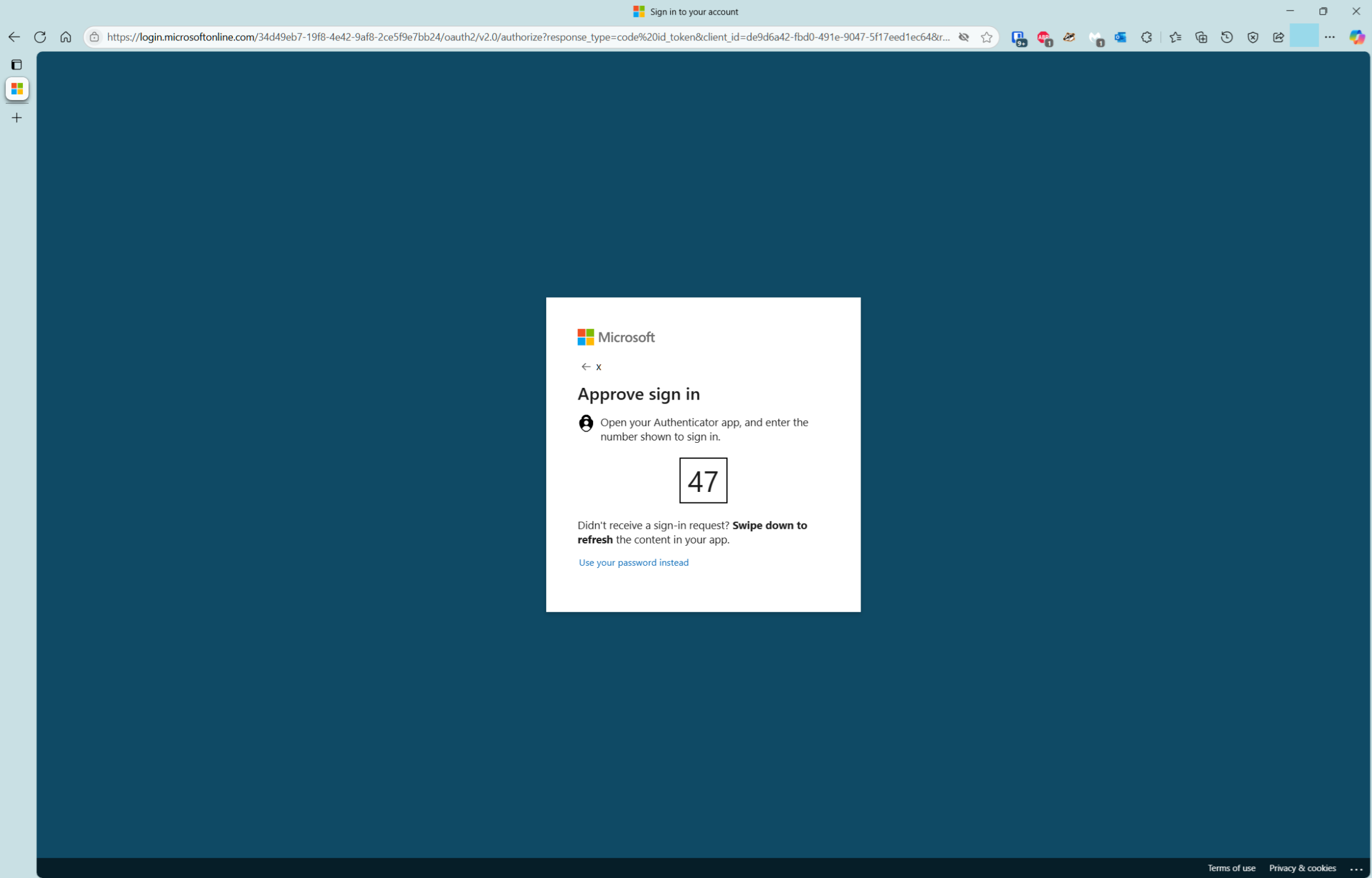Viewport: 1372px width, 878px height.
Task: Open the Terms of use link
Action: [x=1231, y=868]
